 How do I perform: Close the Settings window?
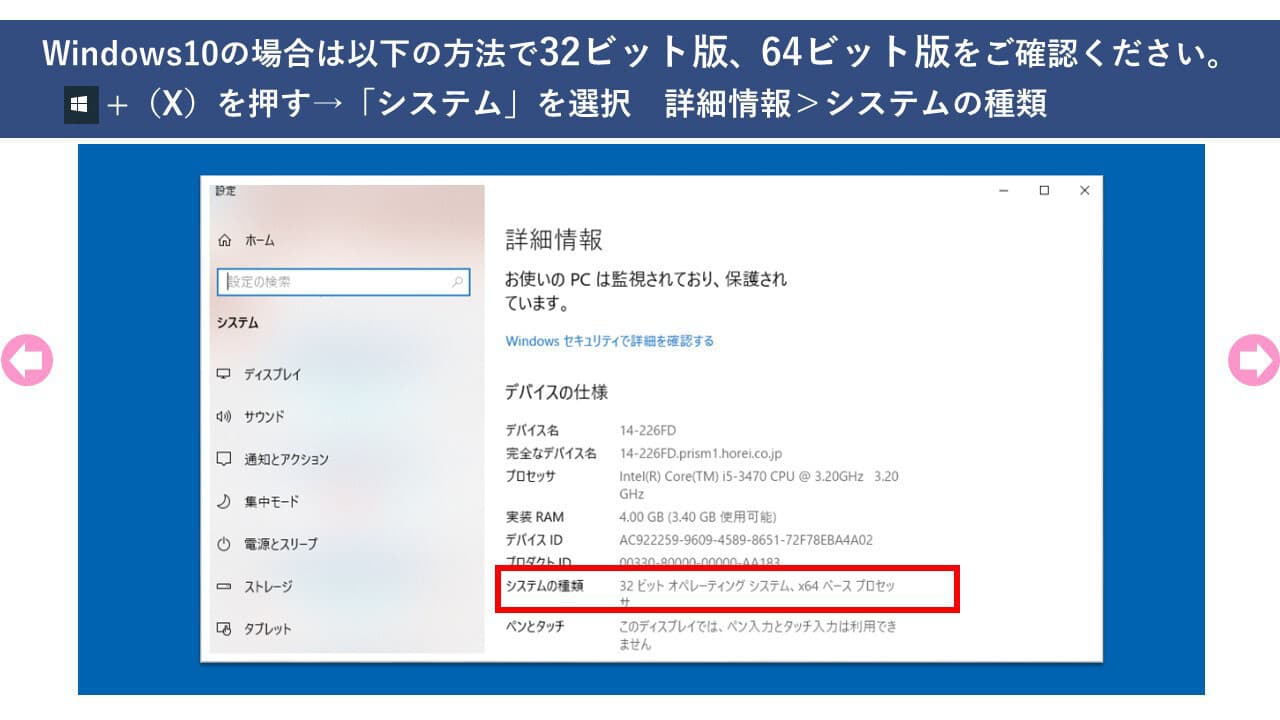(x=1084, y=190)
